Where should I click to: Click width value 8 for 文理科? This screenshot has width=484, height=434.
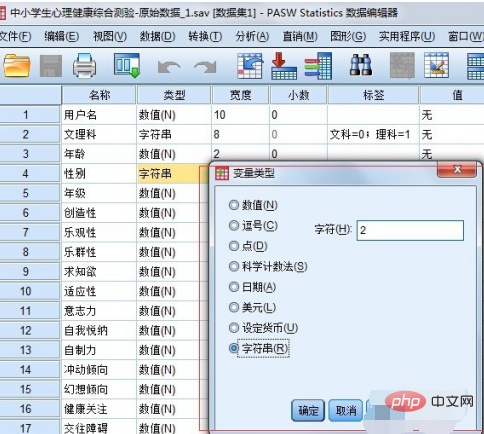click(240, 135)
